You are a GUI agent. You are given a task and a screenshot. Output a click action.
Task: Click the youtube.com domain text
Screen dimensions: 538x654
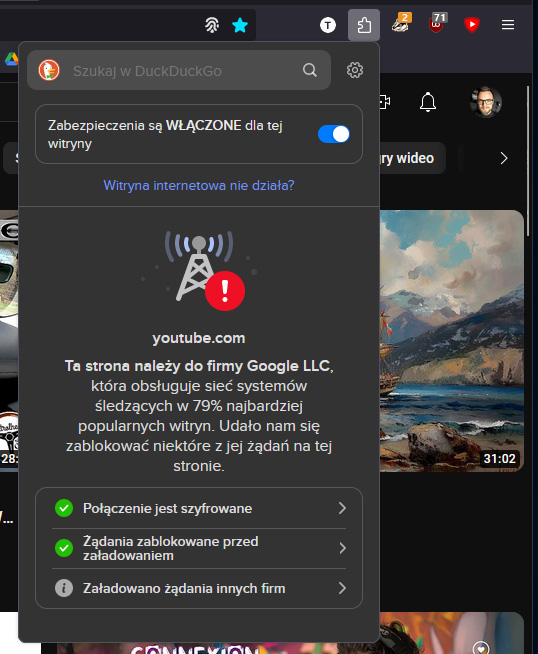(199, 338)
